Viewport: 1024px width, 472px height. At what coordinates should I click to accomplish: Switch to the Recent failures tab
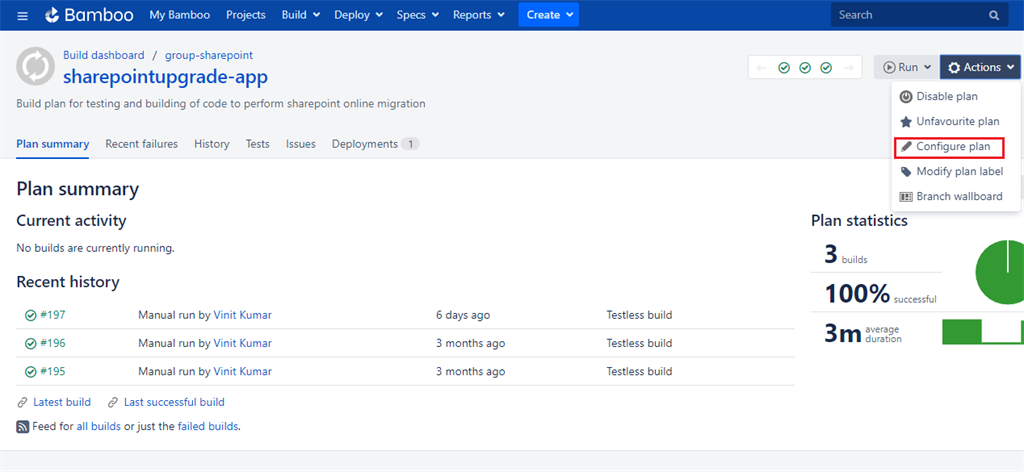(x=142, y=144)
